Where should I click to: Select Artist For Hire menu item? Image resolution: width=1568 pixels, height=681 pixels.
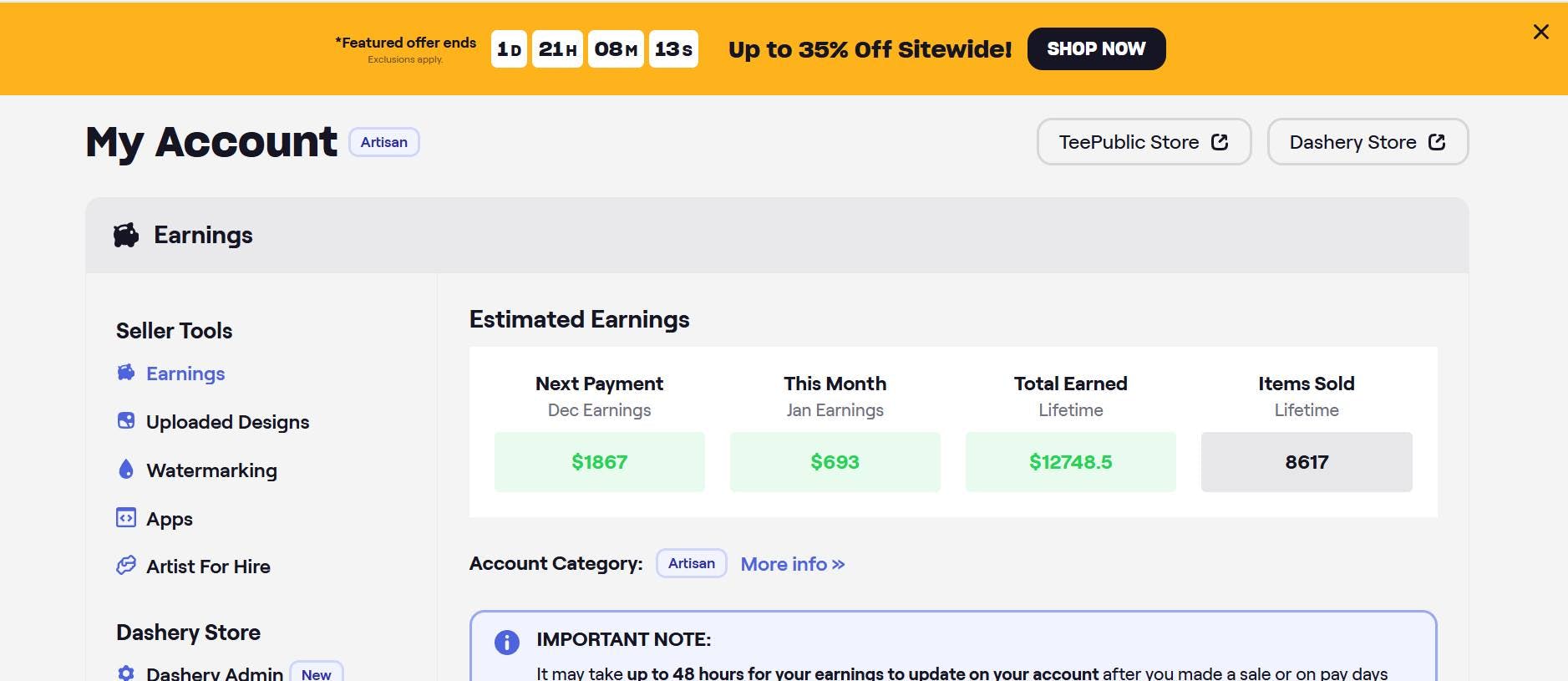click(x=208, y=567)
